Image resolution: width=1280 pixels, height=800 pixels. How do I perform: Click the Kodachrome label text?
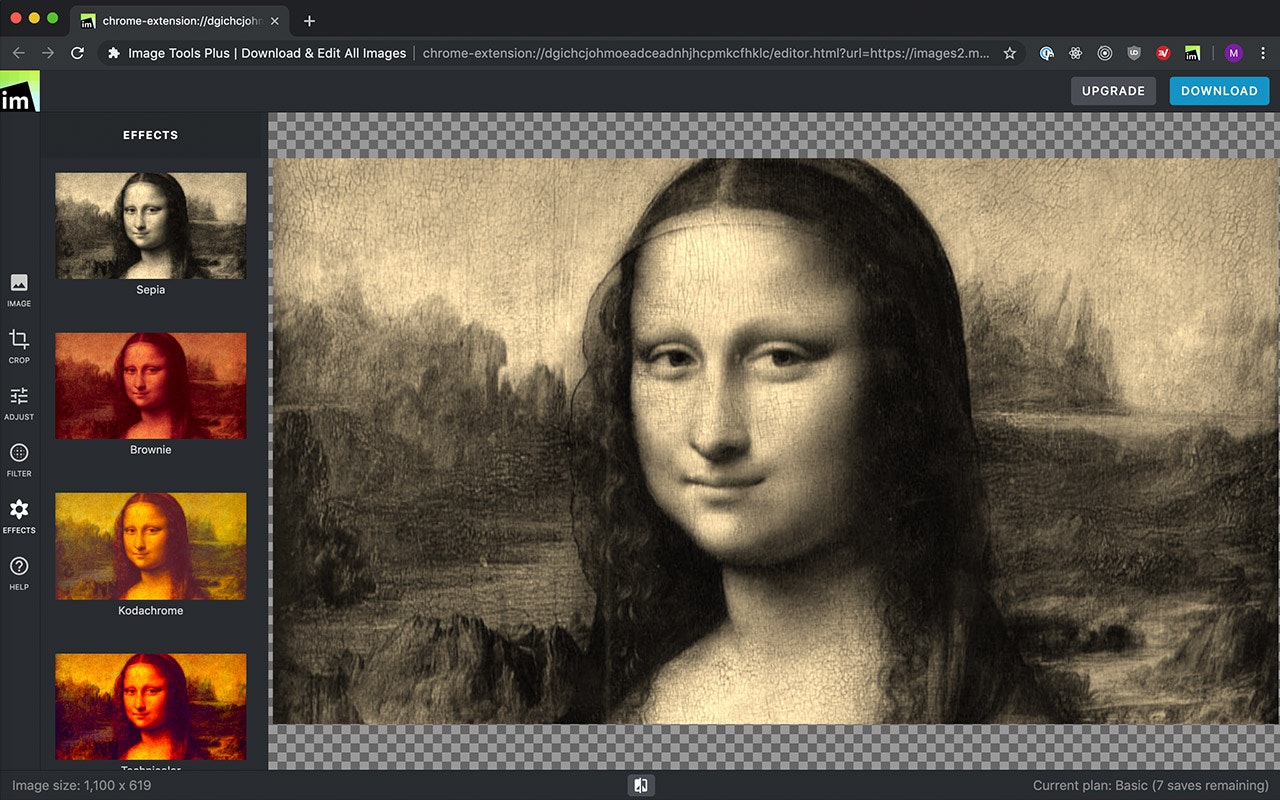[x=150, y=610]
